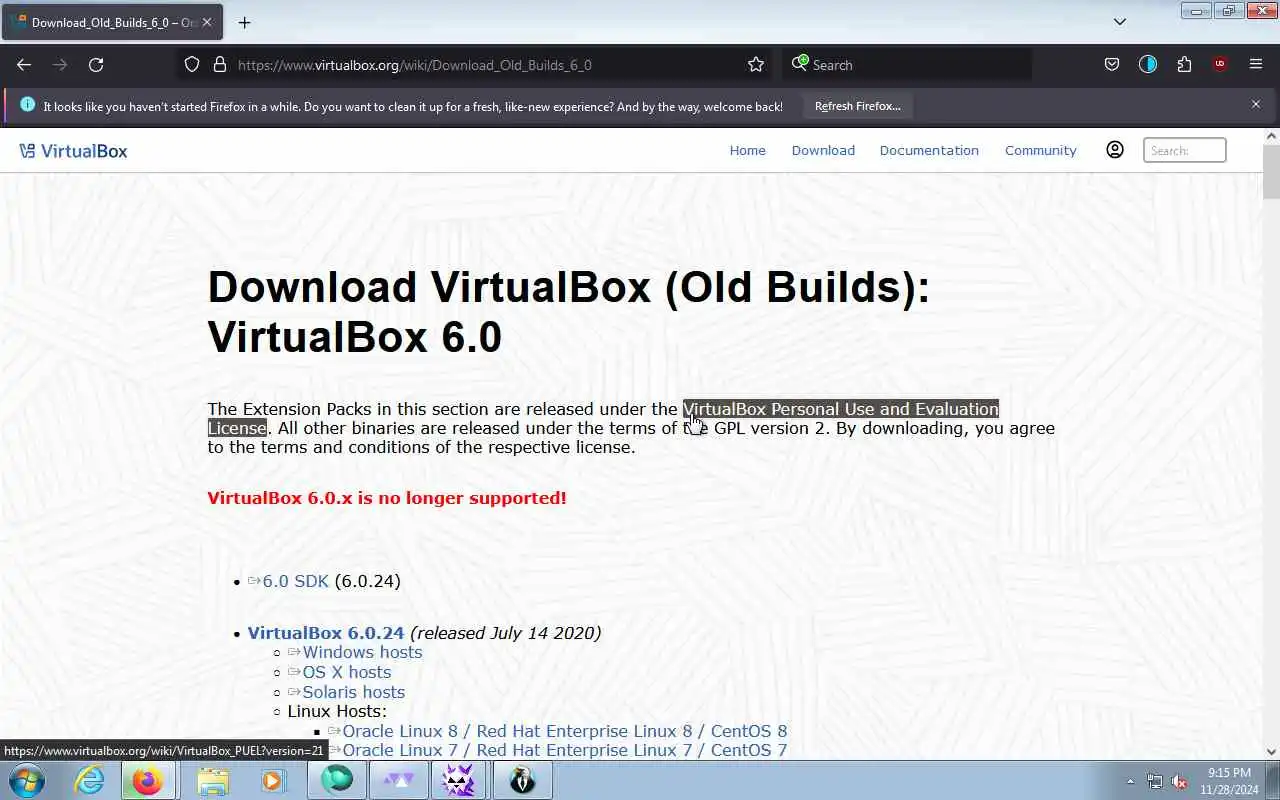
Task: Open the Extensions puzzle icon
Action: pyautogui.click(x=1184, y=64)
